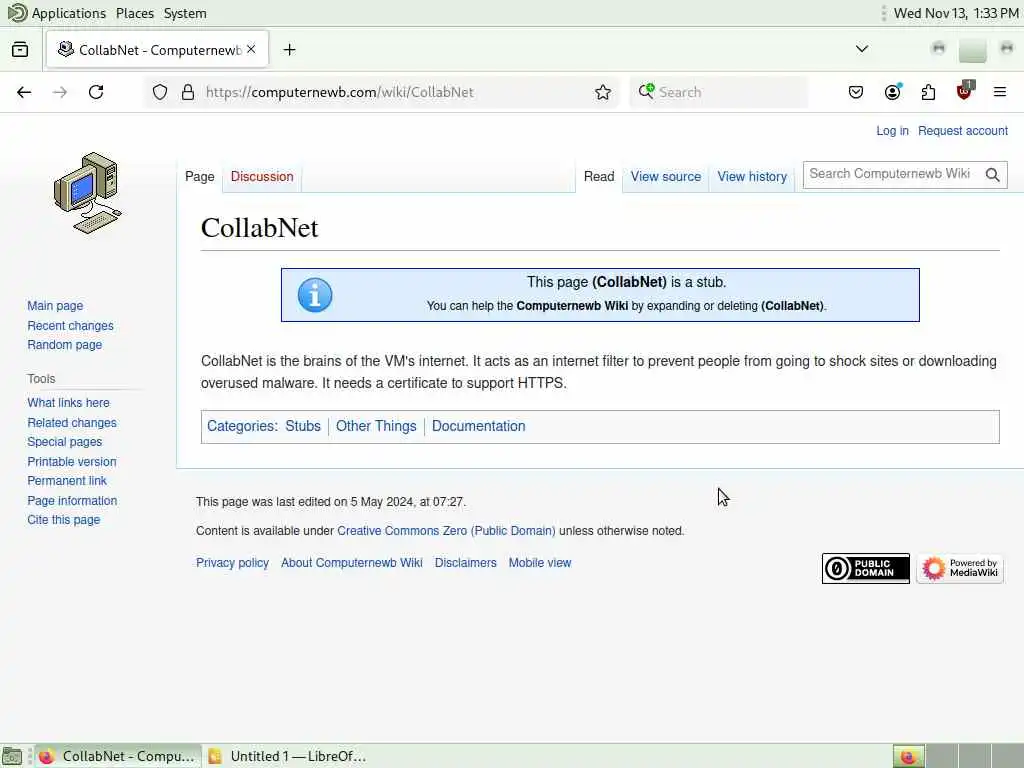Open What links here

pyautogui.click(x=69, y=402)
